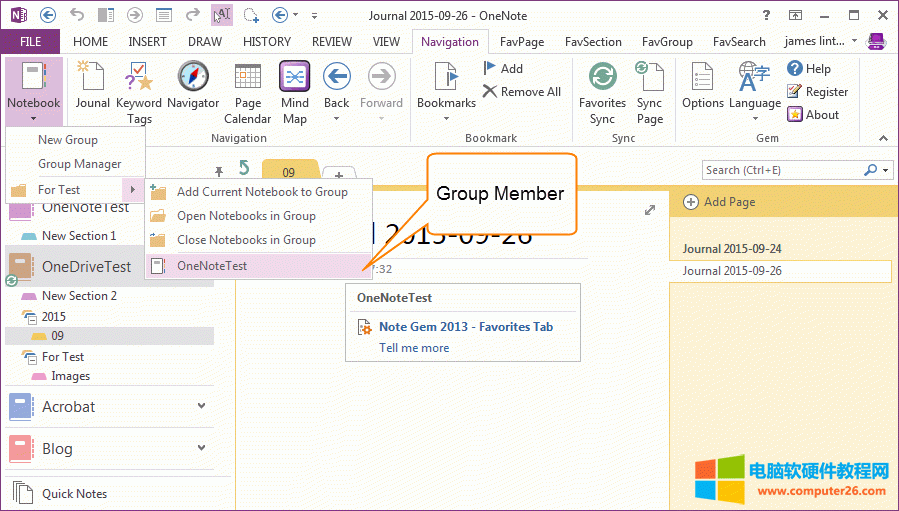This screenshot has width=899, height=511.
Task: Select OneNoteTest group member menu item
Action: click(212, 265)
